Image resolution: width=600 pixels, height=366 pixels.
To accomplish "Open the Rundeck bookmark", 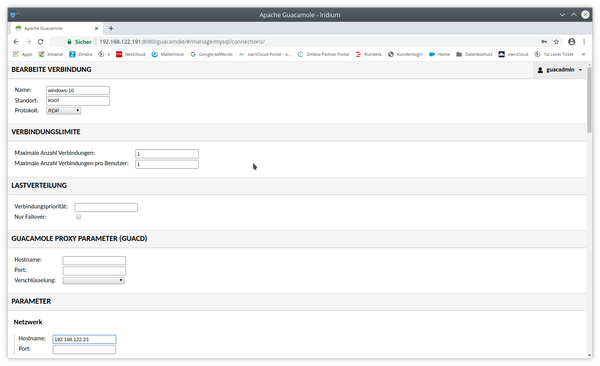I will (369, 54).
